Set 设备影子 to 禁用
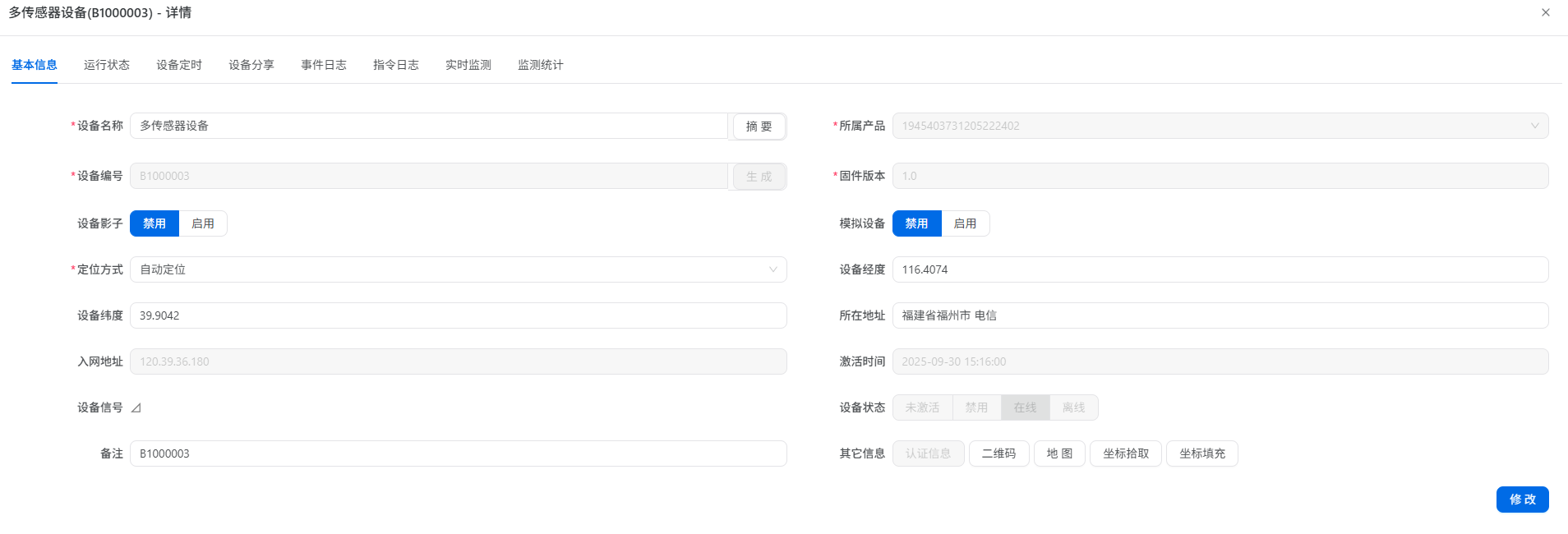 (154, 223)
